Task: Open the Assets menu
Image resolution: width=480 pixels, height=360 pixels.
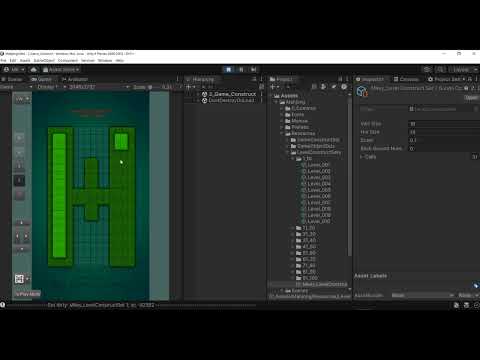Action: click(25, 61)
